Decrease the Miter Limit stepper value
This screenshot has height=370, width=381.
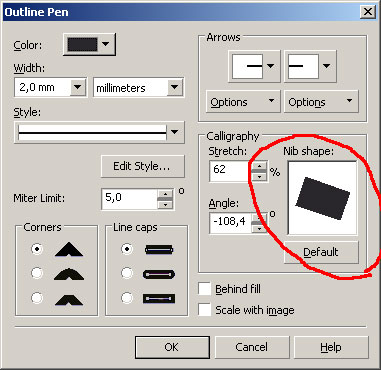tap(165, 204)
